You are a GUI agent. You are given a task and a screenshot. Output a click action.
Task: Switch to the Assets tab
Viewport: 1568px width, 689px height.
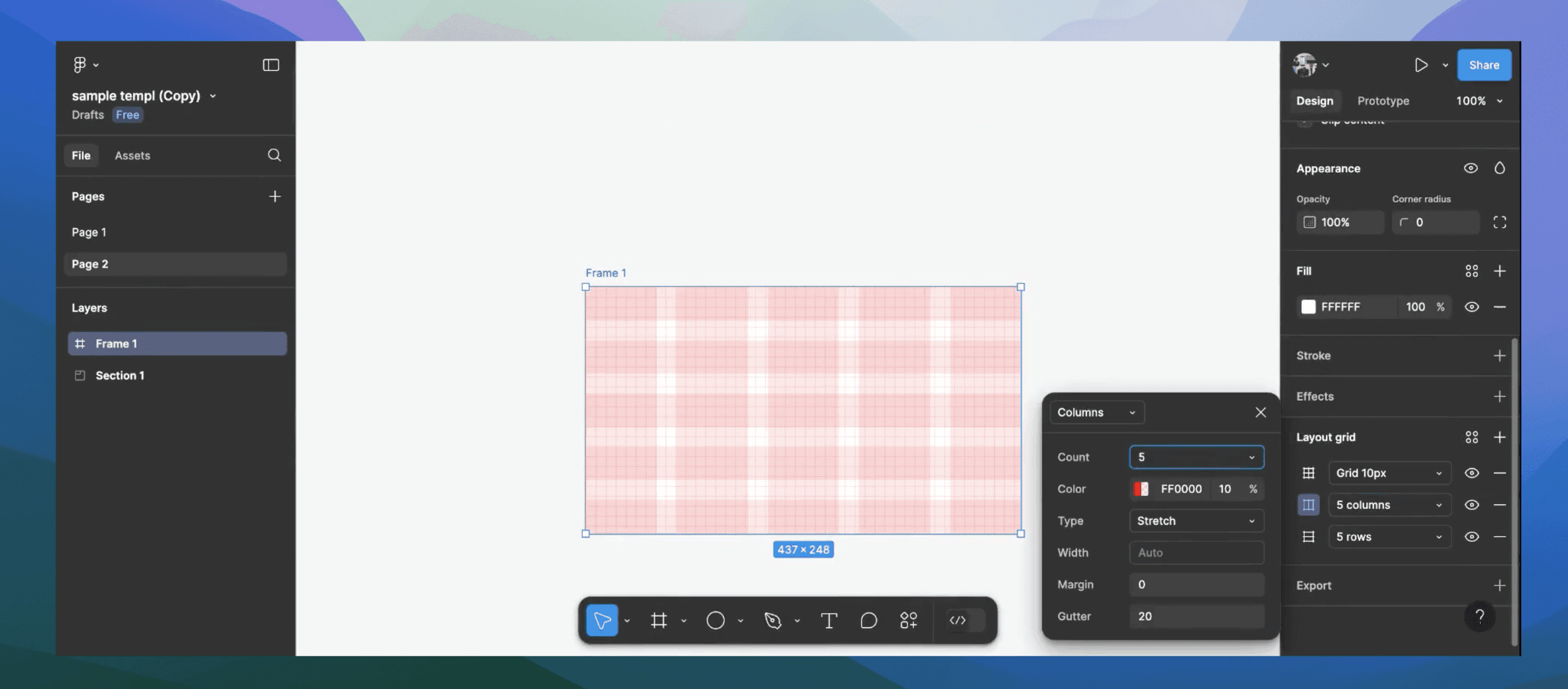click(132, 155)
